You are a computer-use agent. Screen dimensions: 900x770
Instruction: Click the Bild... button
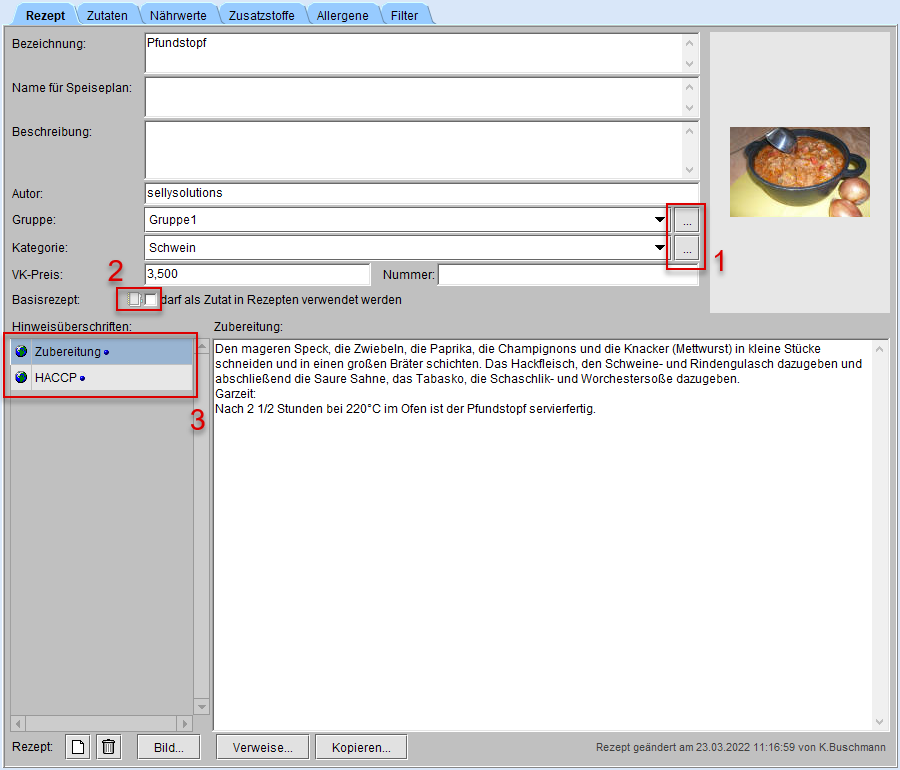[169, 747]
